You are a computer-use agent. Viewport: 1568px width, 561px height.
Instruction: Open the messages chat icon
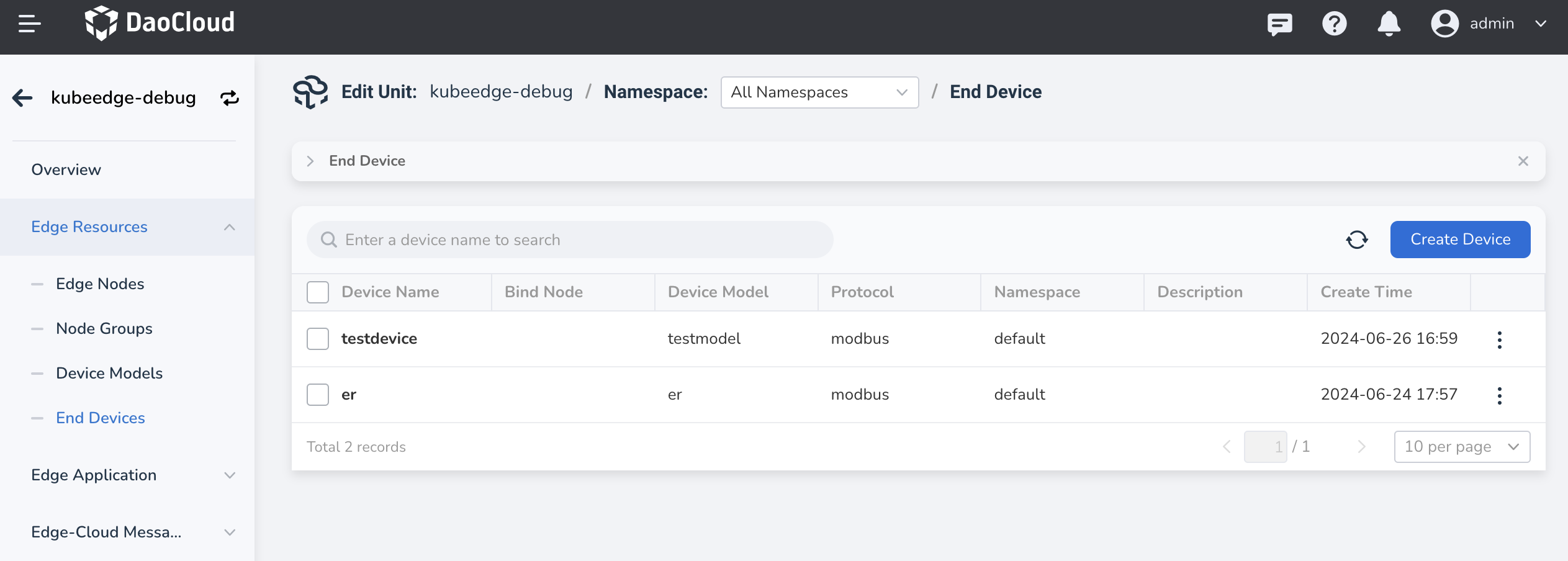(x=1279, y=24)
